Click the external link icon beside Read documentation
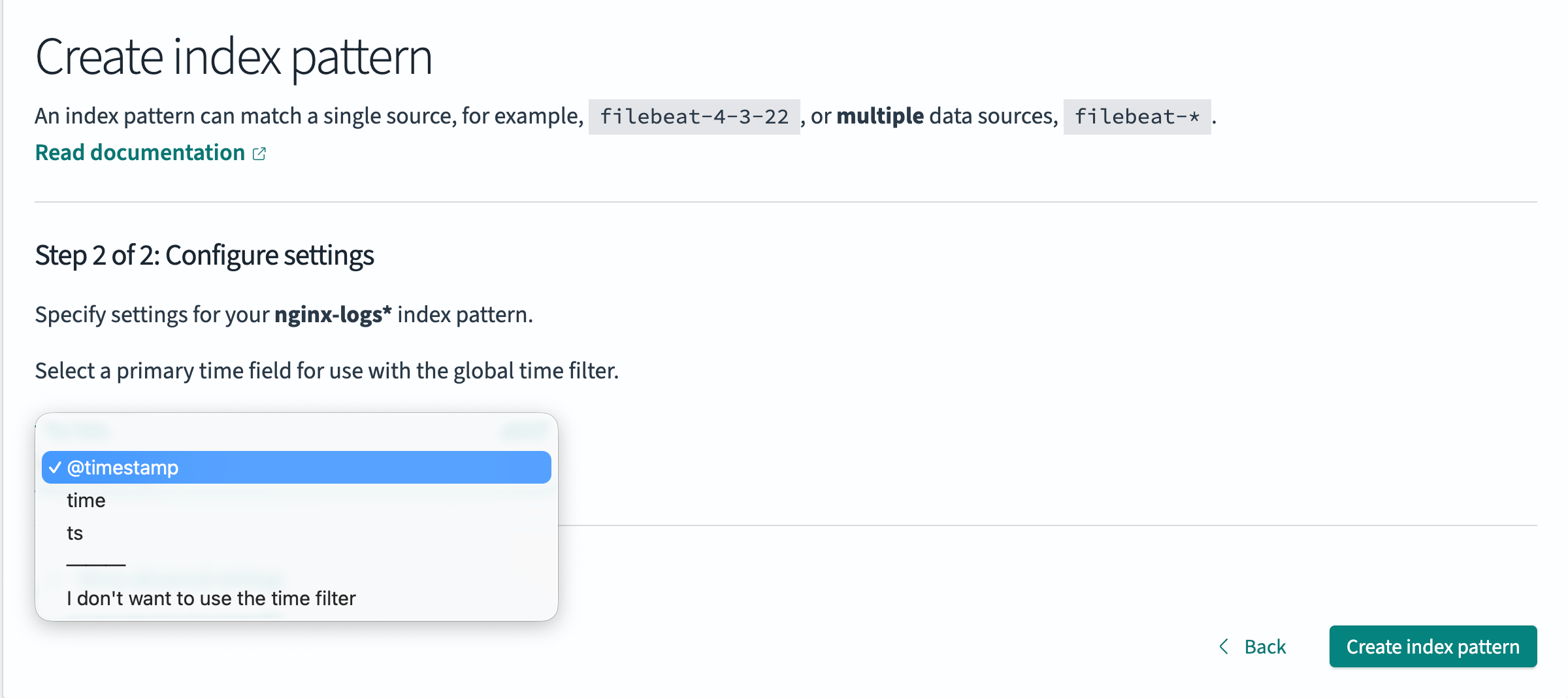1568x698 pixels. coord(259,154)
